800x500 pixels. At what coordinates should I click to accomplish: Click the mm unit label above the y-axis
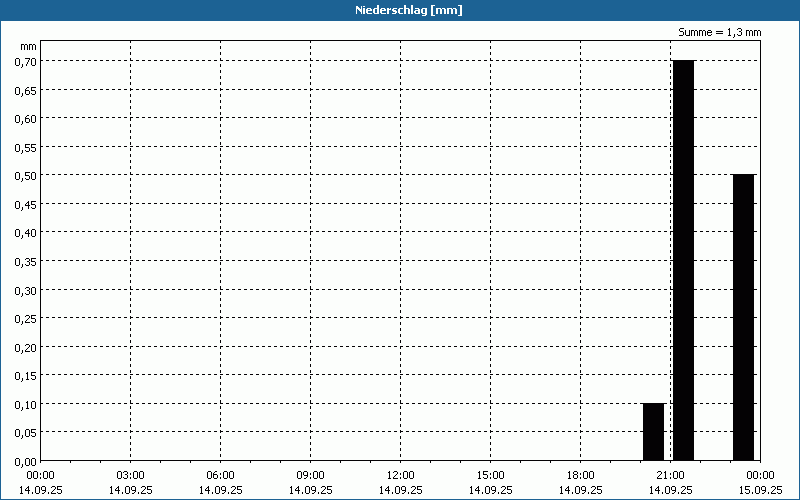(x=30, y=46)
